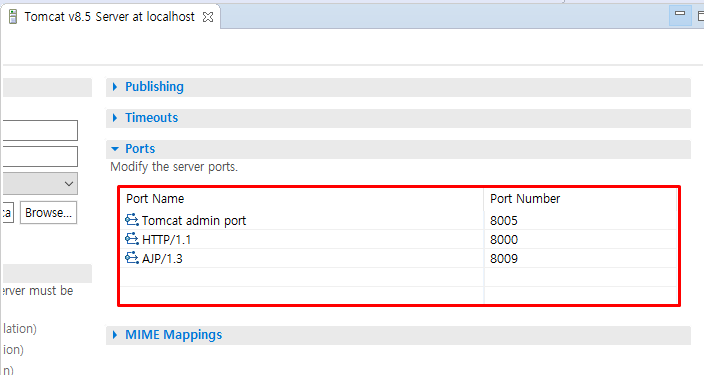Select the Tomcat admin port row
The width and height of the screenshot is (704, 375).
(x=399, y=221)
